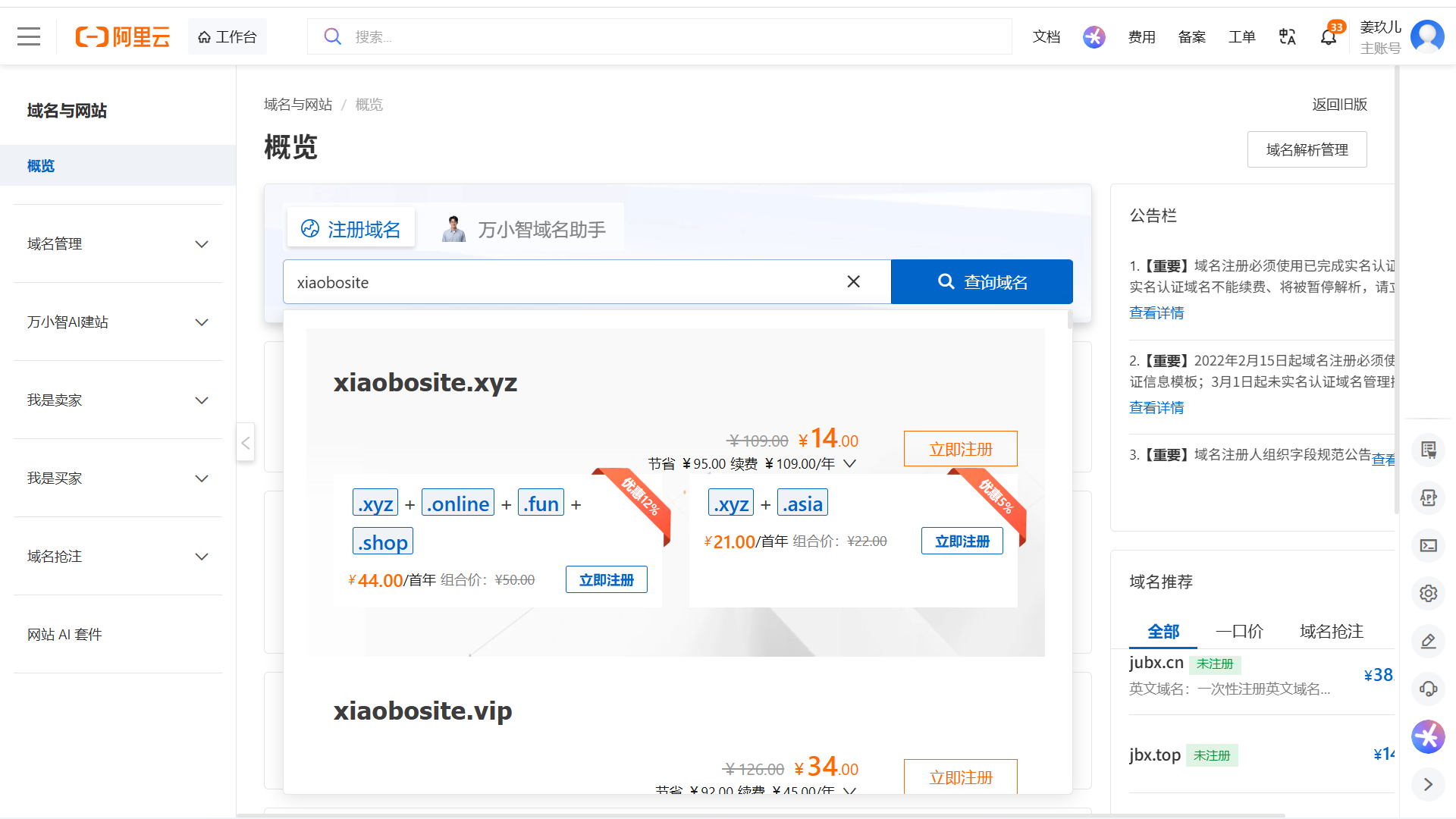Expand the 域名抢注 sidebar section
Viewport: 1456px width, 819px height.
118,557
